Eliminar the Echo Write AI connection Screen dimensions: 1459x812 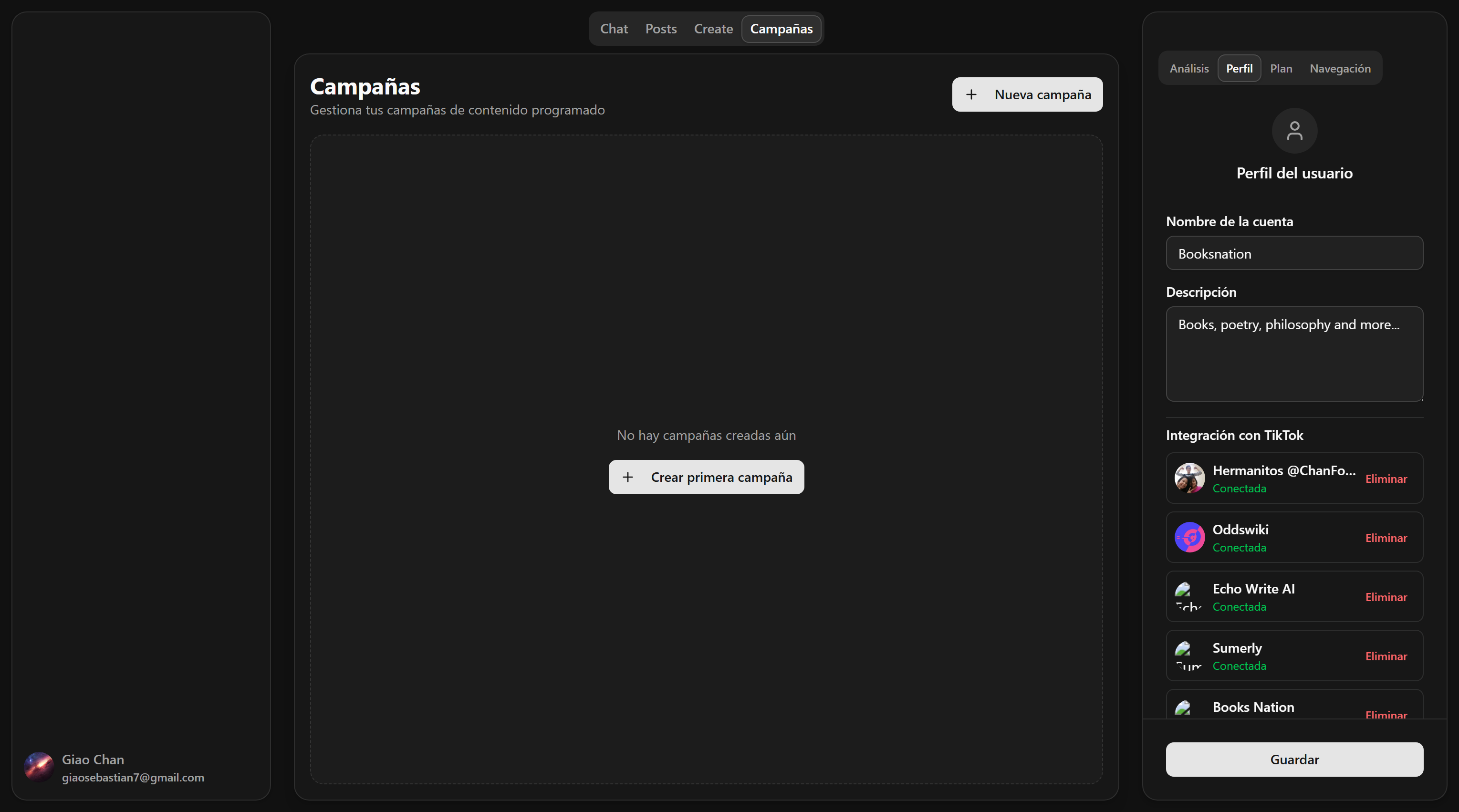1386,596
